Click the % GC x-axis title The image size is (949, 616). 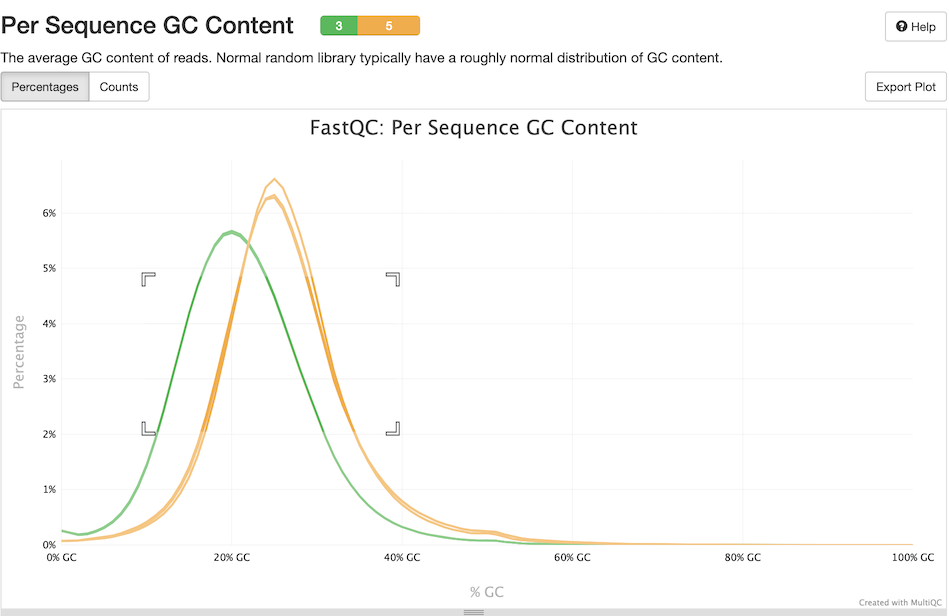click(487, 592)
